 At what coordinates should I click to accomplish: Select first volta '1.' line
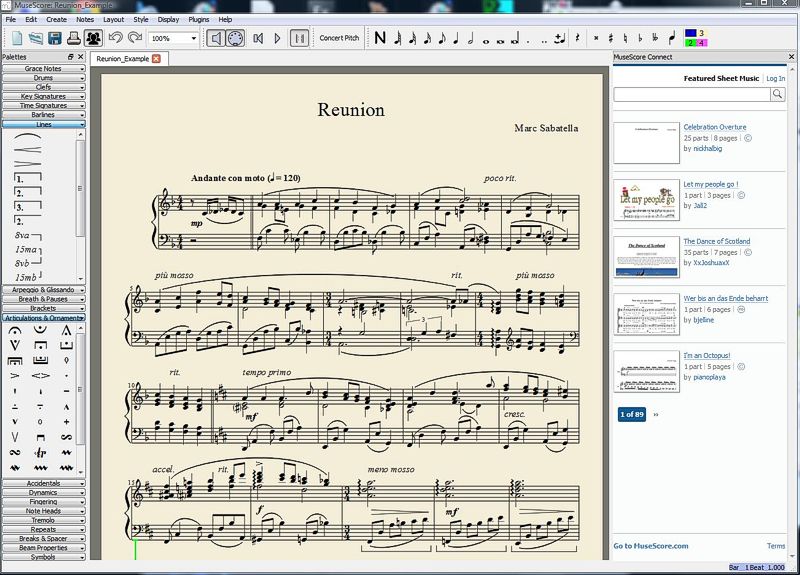[28, 179]
